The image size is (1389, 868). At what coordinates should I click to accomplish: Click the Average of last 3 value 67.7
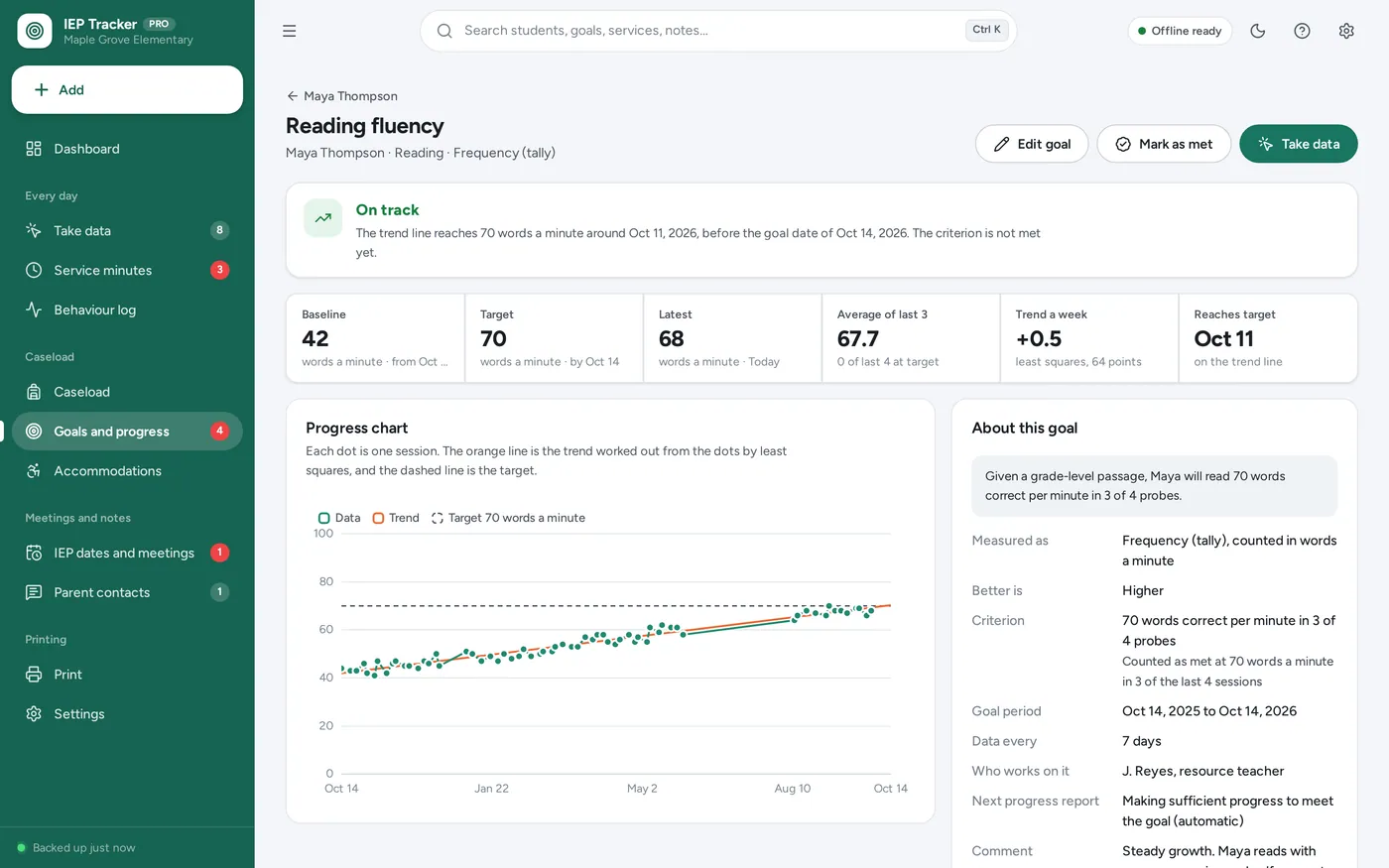pyautogui.click(x=858, y=339)
